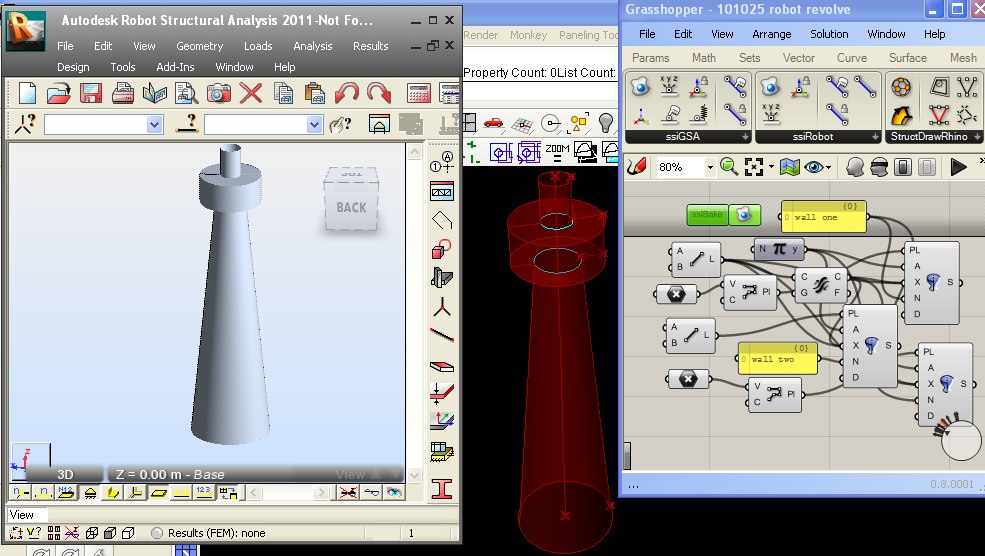Open Geometry menu in Robot

(x=199, y=46)
